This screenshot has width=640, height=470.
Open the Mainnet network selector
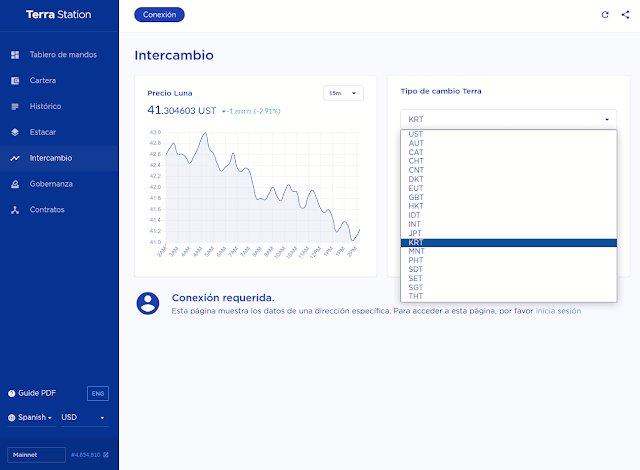(x=36, y=455)
